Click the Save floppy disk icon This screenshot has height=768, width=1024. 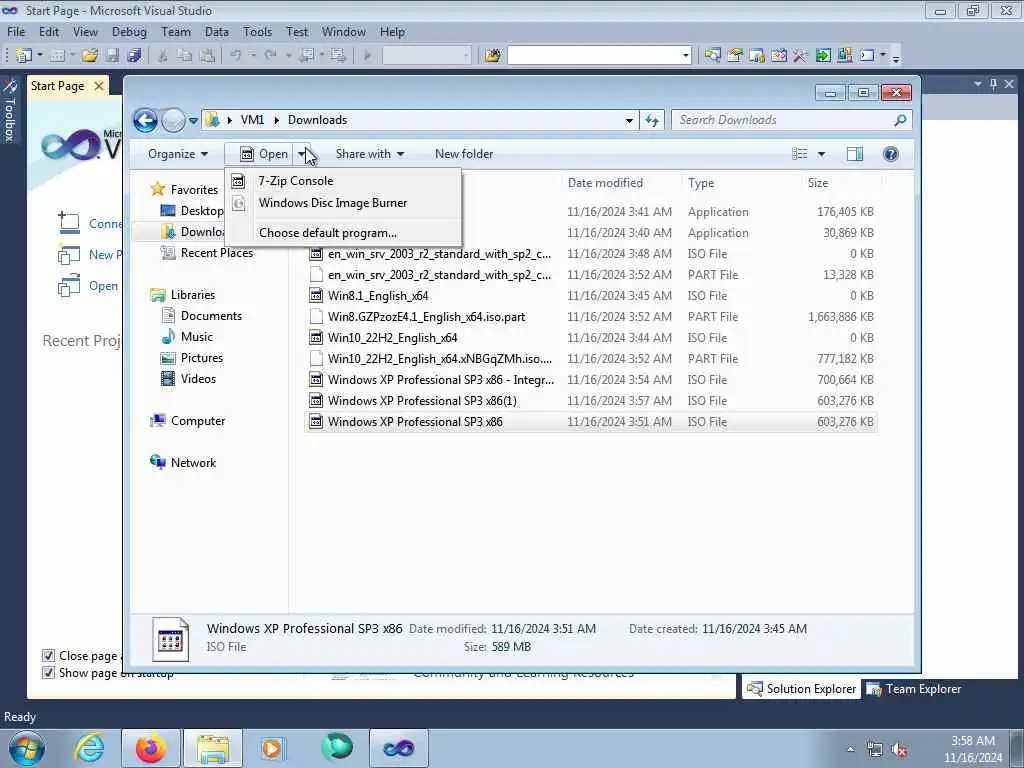[112, 56]
